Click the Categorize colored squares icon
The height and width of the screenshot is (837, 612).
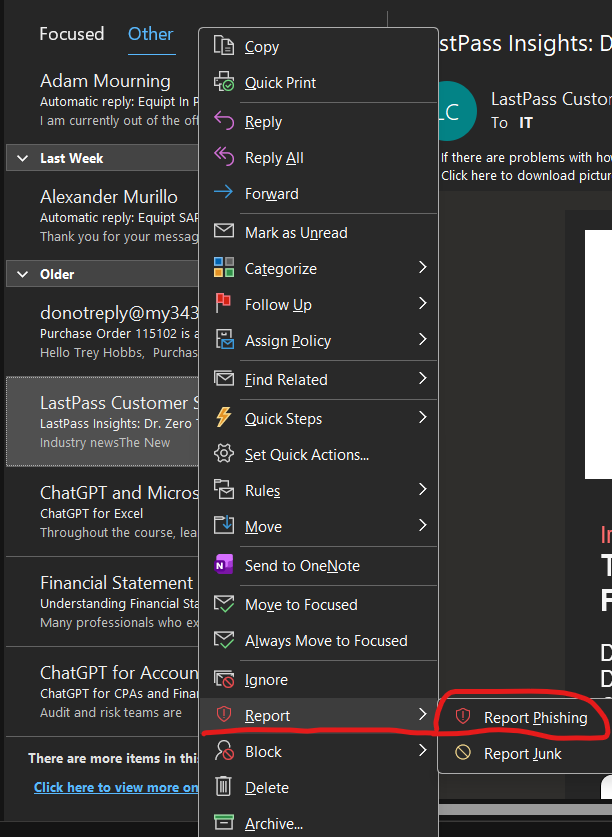(x=224, y=267)
